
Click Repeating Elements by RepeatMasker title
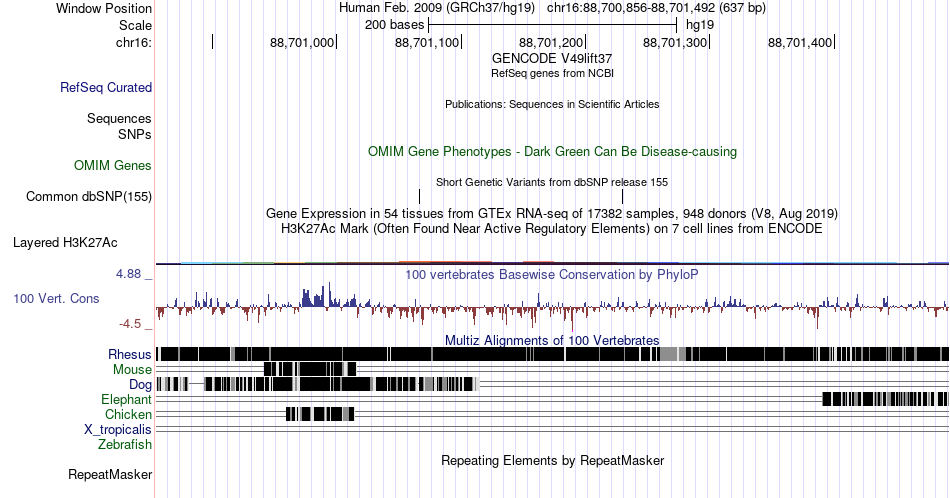click(552, 460)
